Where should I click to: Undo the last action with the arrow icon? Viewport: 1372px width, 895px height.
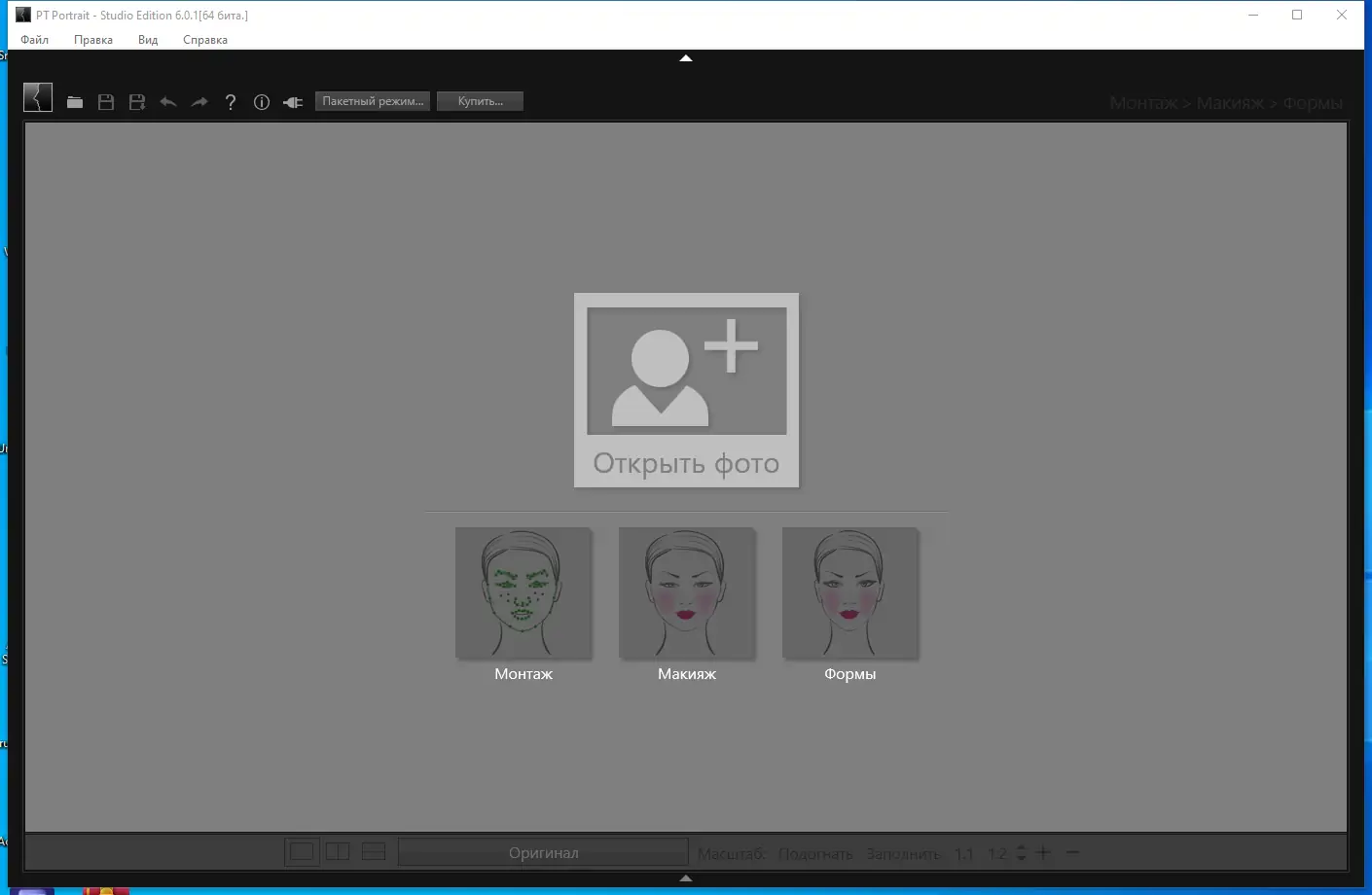pyautogui.click(x=168, y=102)
